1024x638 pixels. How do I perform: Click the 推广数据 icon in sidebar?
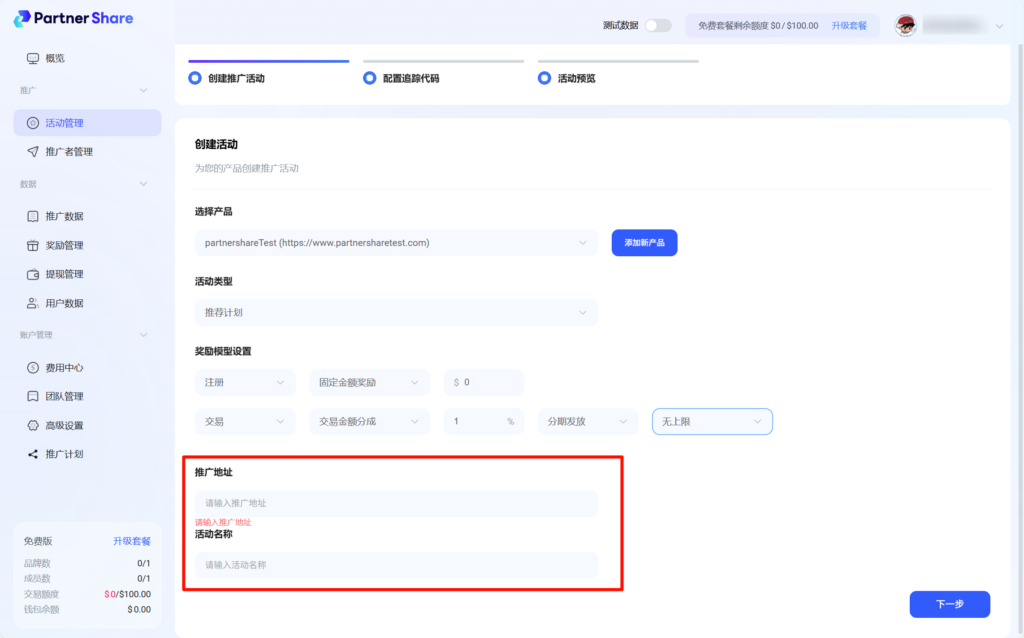click(x=33, y=216)
